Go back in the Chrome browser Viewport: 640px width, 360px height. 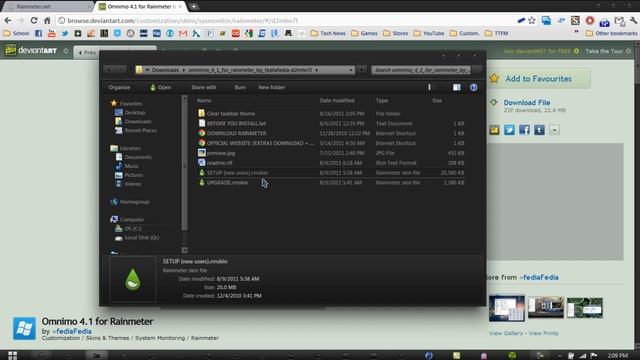(x=8, y=20)
